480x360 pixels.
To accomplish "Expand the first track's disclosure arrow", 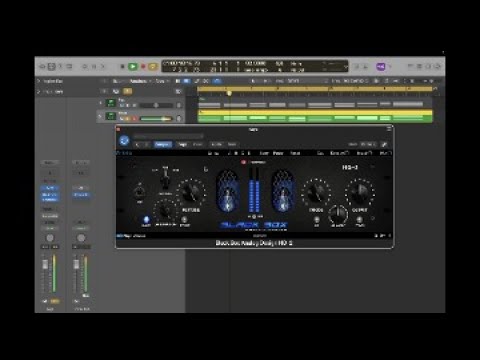I will tap(100, 103).
